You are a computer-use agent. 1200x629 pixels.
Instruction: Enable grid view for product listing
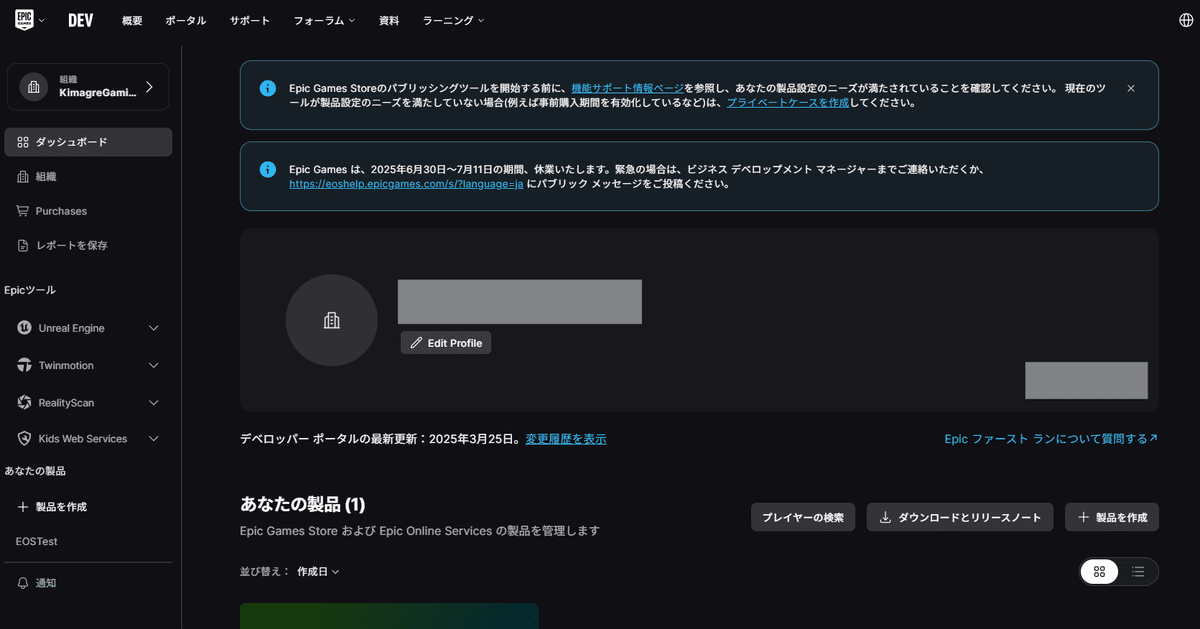tap(1099, 571)
